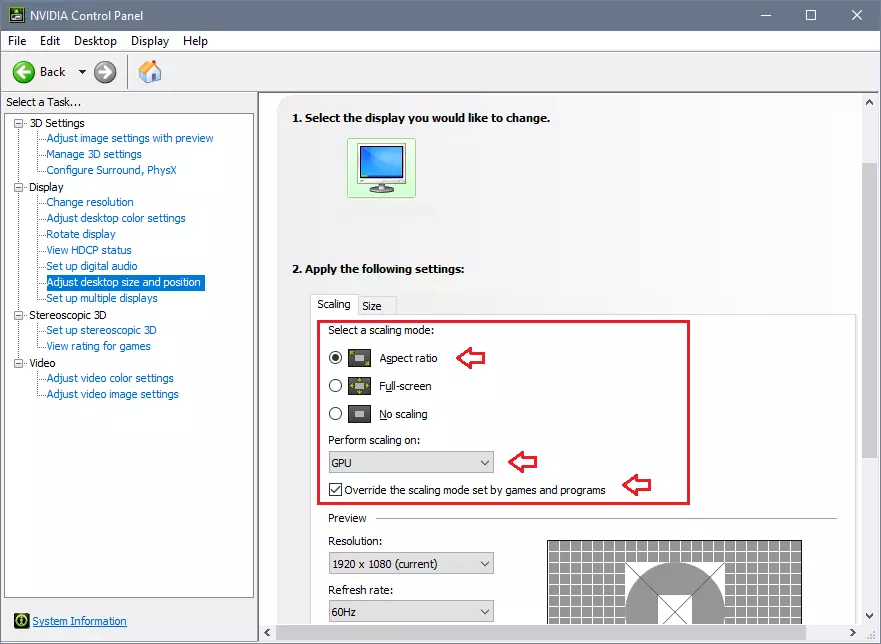Select the Aspect ratio radio button

(335, 357)
